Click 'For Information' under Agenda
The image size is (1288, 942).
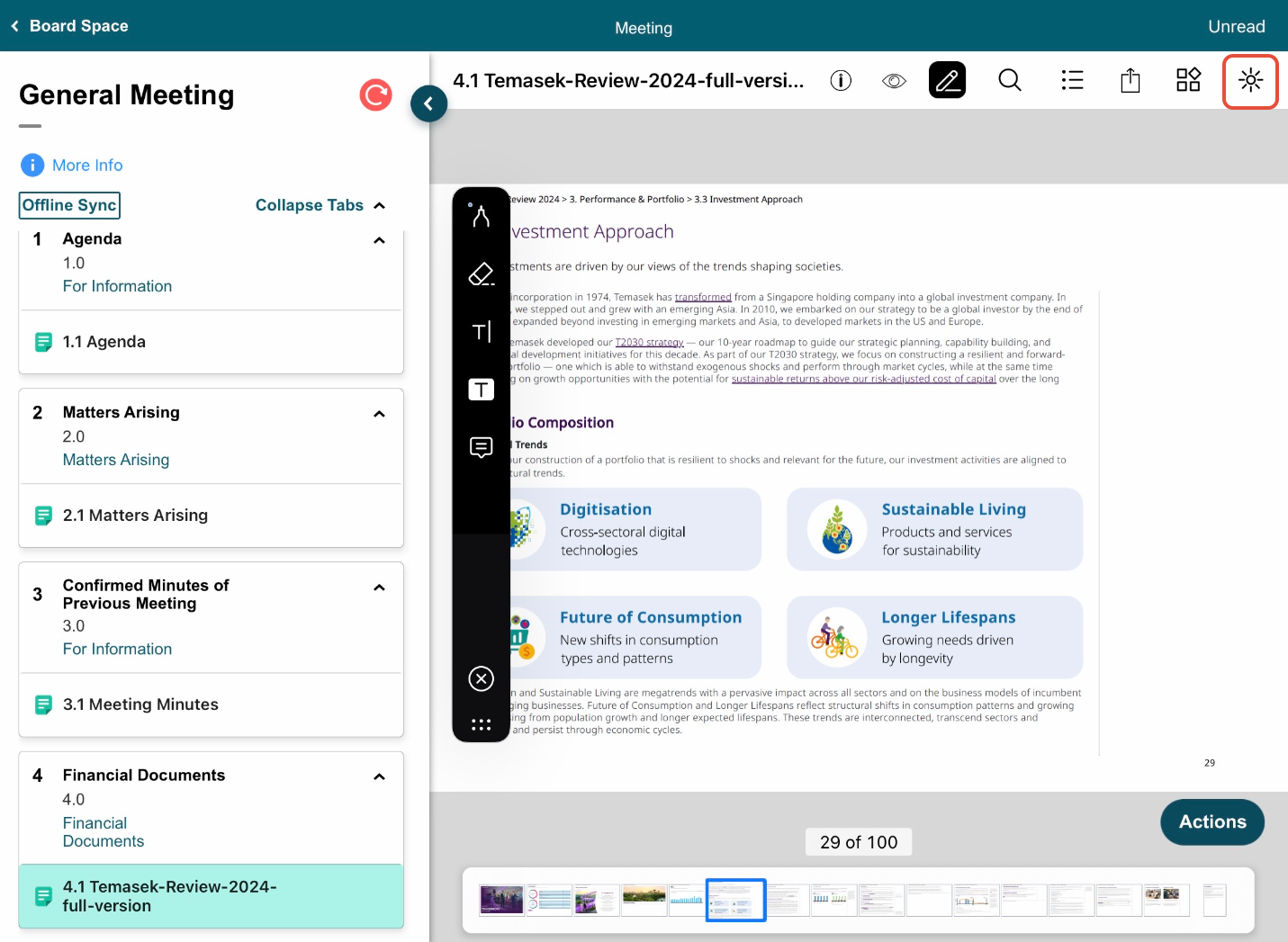pos(117,286)
